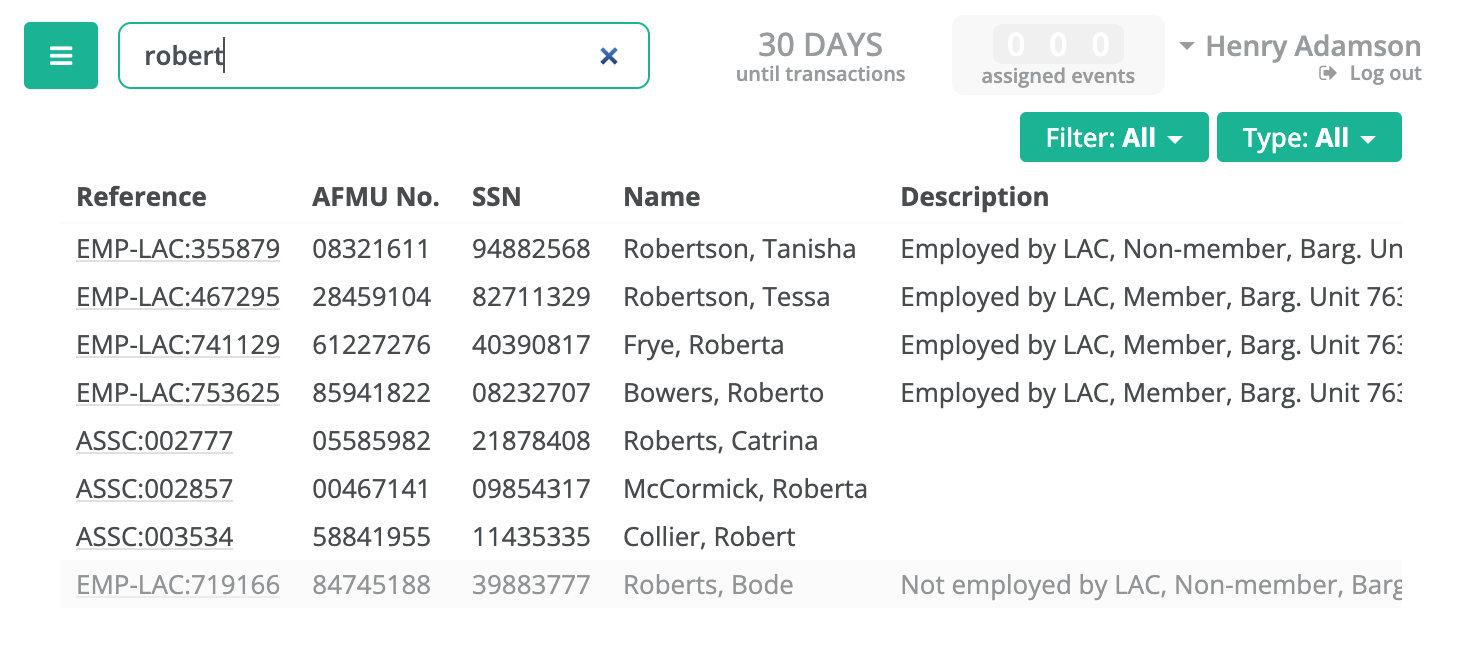Open reference ASSC:002857
Screen dimensions: 1462x666
(155, 489)
